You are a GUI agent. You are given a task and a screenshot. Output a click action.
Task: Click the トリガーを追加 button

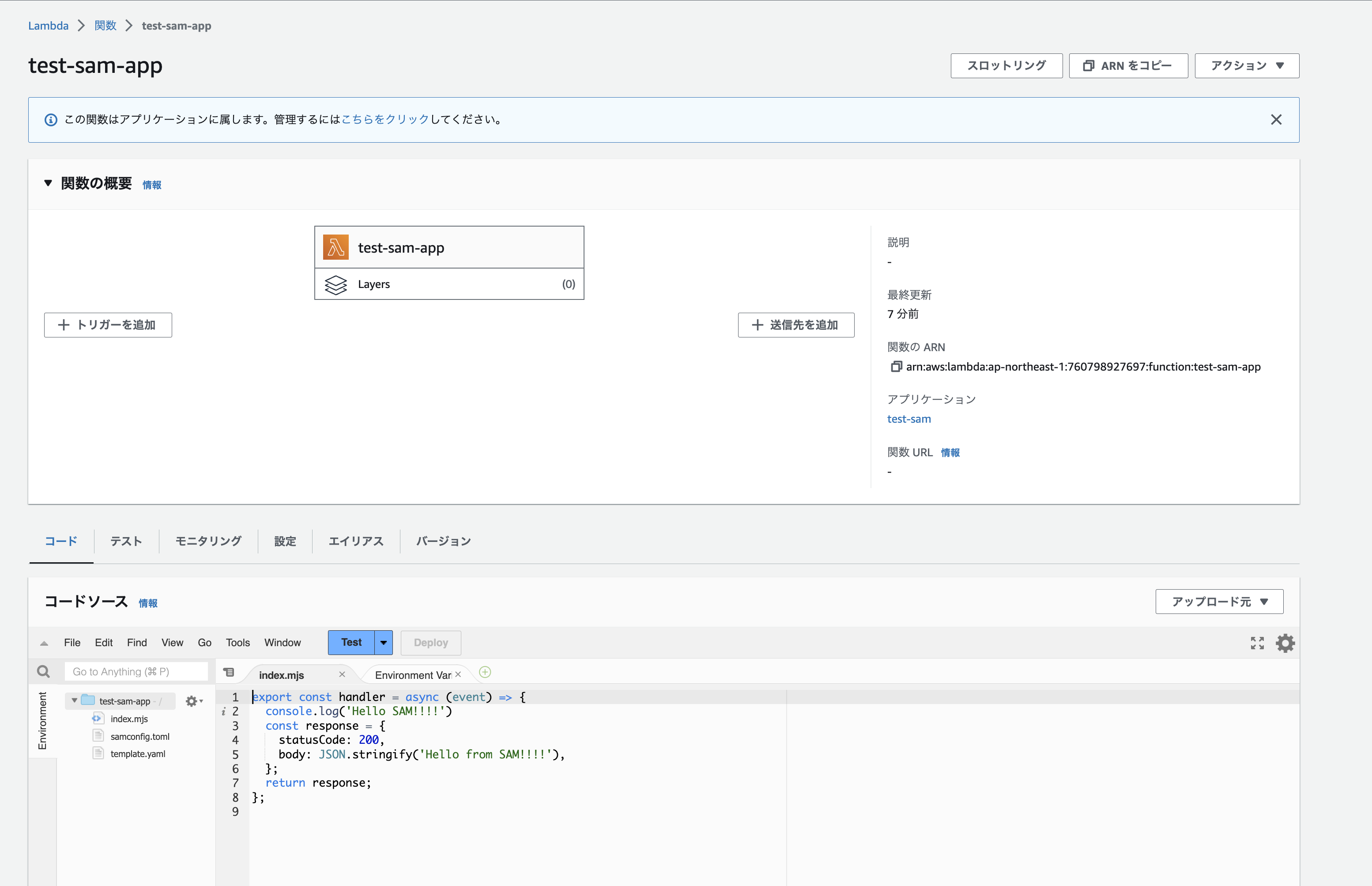pyautogui.click(x=108, y=325)
